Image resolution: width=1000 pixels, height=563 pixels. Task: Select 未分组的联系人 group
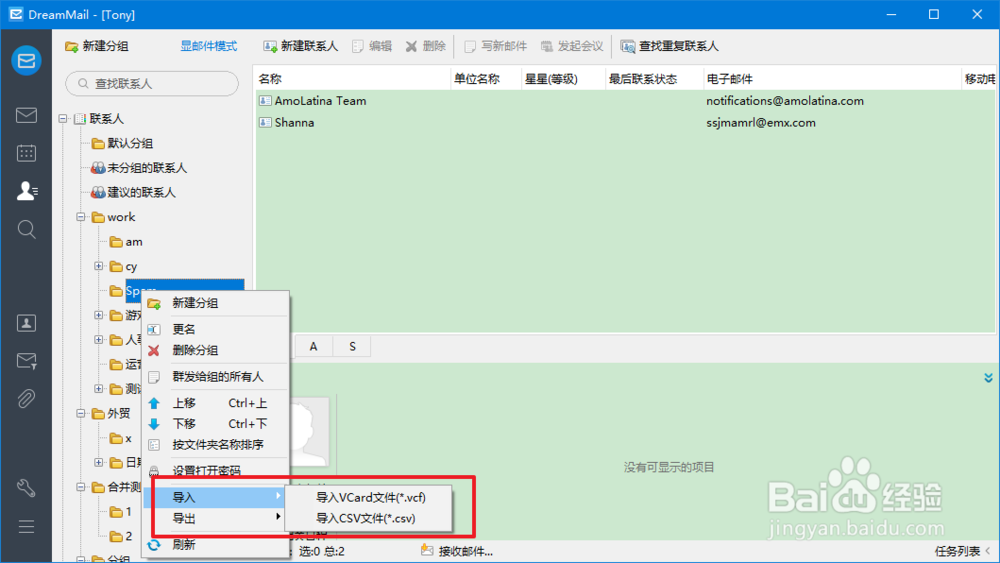coord(139,168)
